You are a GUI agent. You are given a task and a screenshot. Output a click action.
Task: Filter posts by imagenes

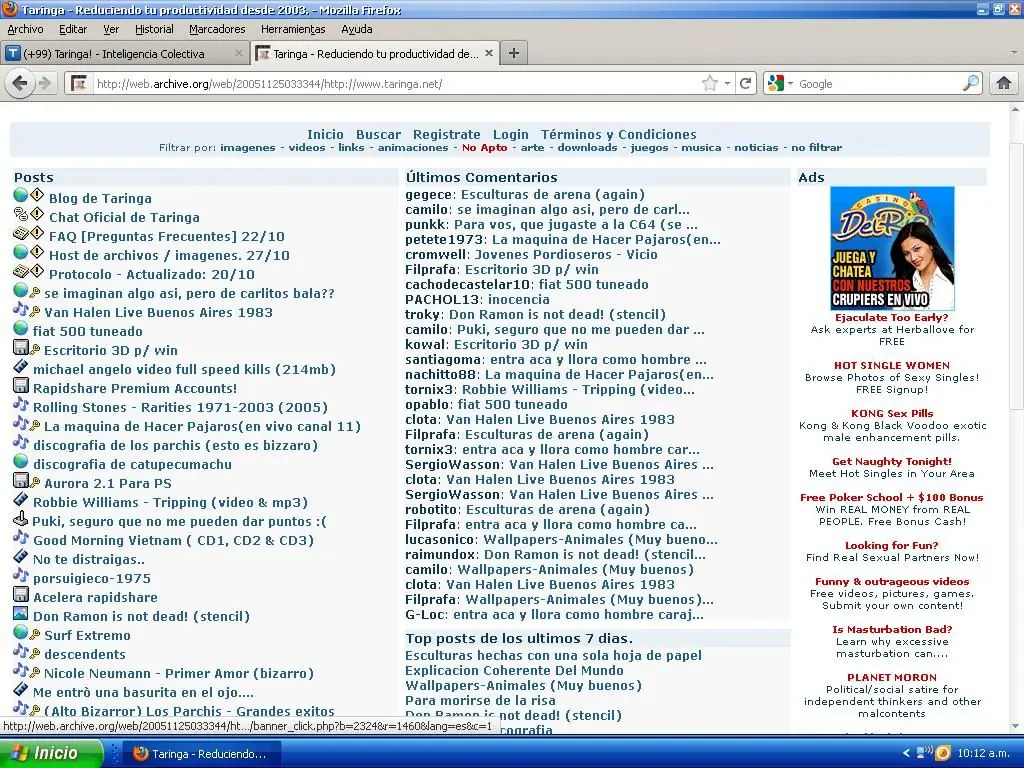(248, 148)
